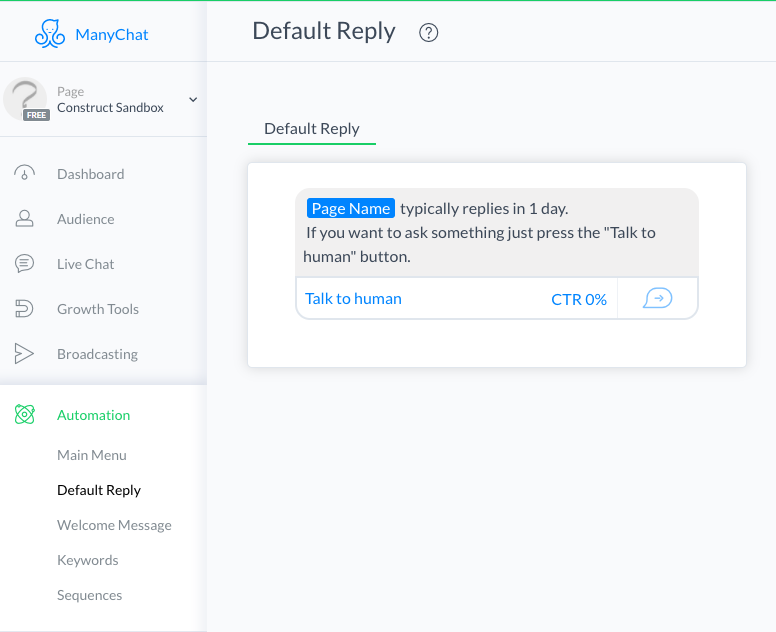
Task: Click the Live Chat bubble icon
Action: click(25, 264)
